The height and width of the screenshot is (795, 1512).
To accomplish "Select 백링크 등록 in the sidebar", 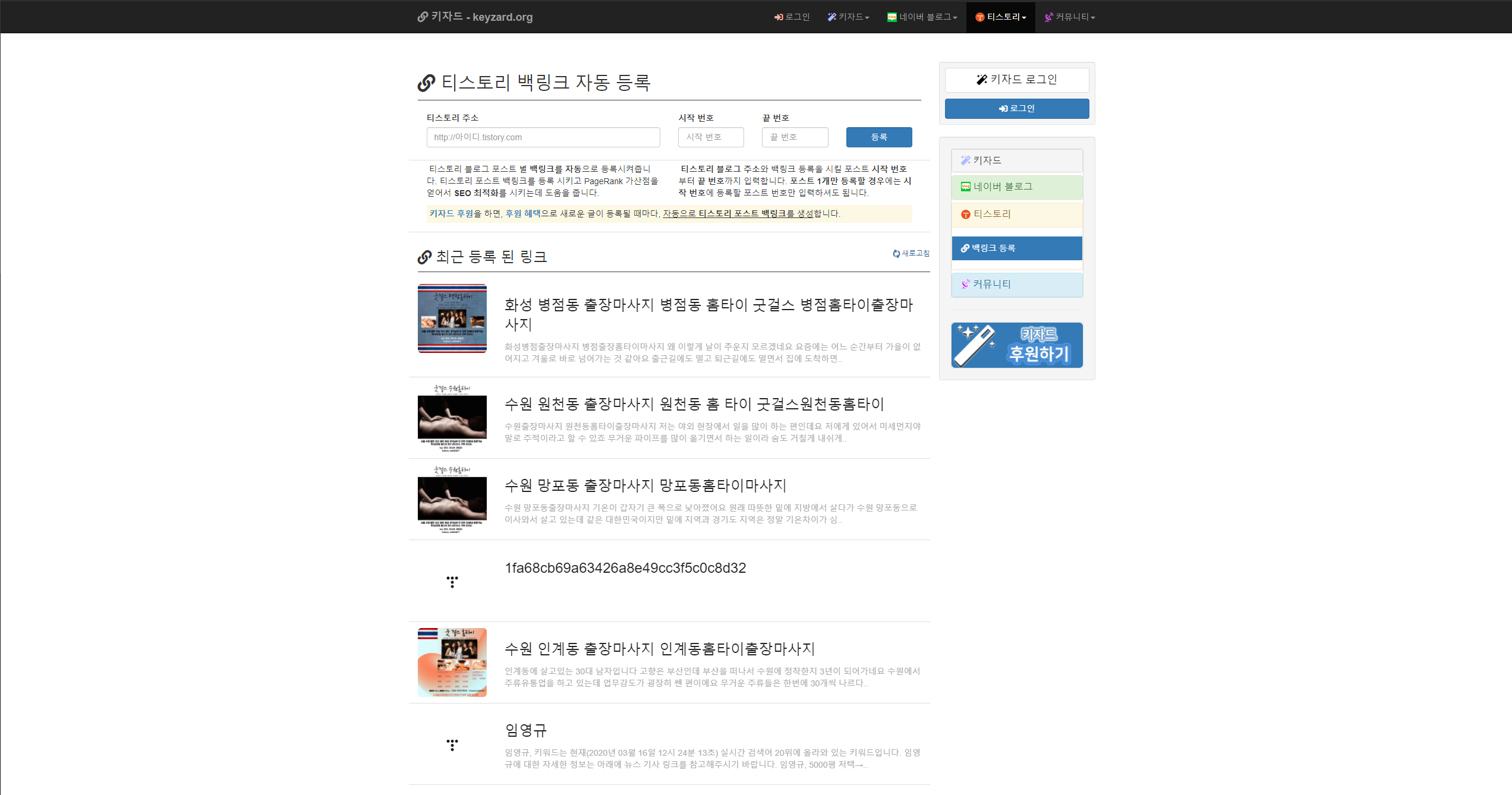I will [x=1017, y=248].
